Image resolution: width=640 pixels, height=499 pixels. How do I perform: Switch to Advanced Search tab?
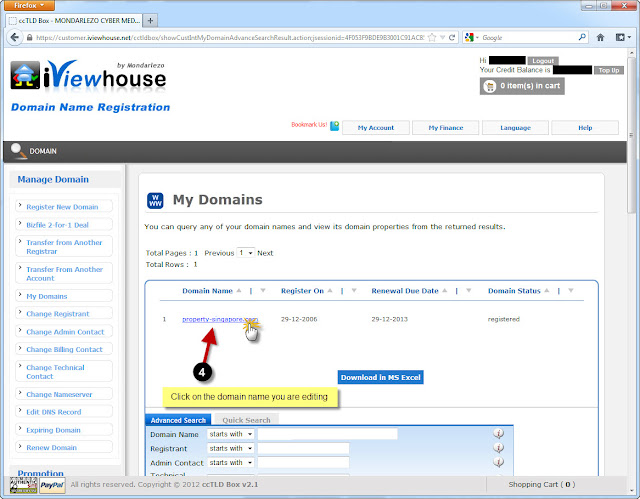point(178,420)
